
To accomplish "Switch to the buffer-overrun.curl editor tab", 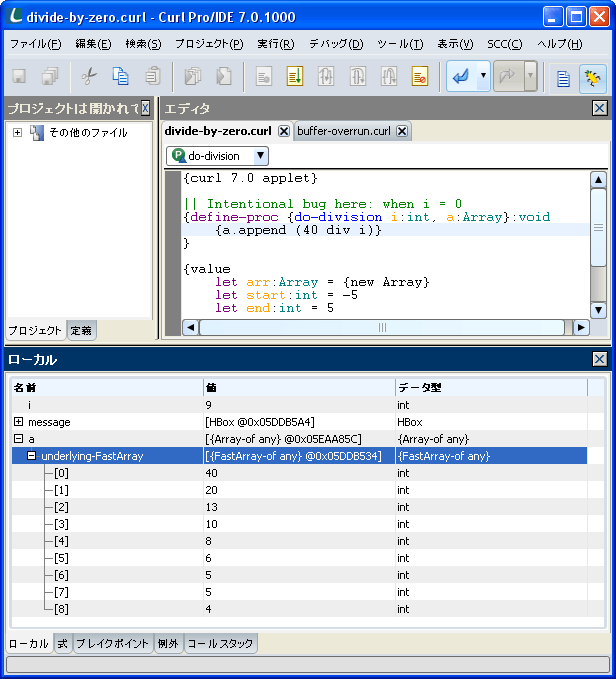I will (x=344, y=131).
